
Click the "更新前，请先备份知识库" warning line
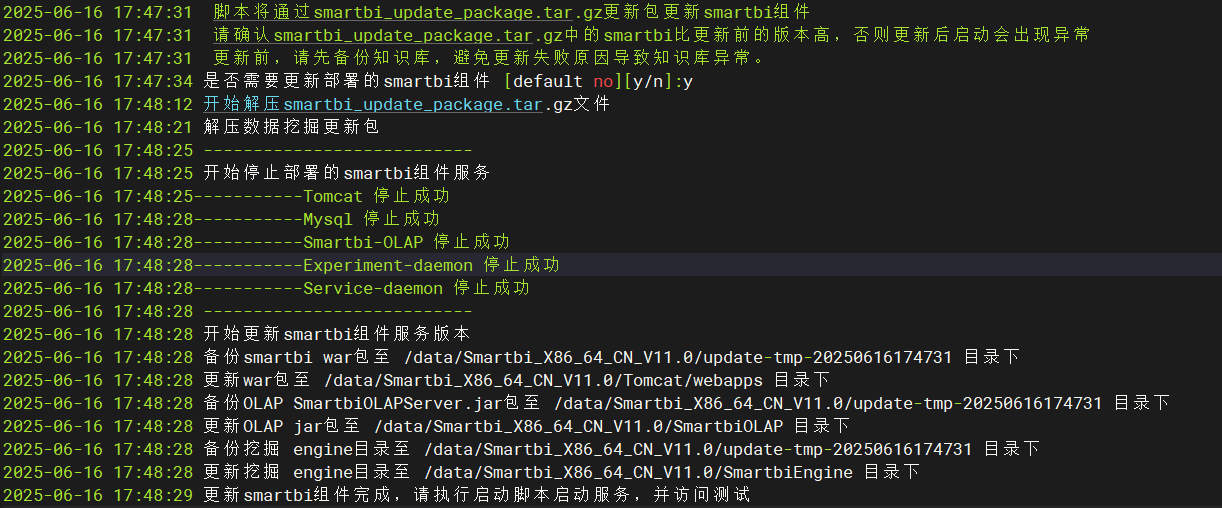(x=489, y=58)
